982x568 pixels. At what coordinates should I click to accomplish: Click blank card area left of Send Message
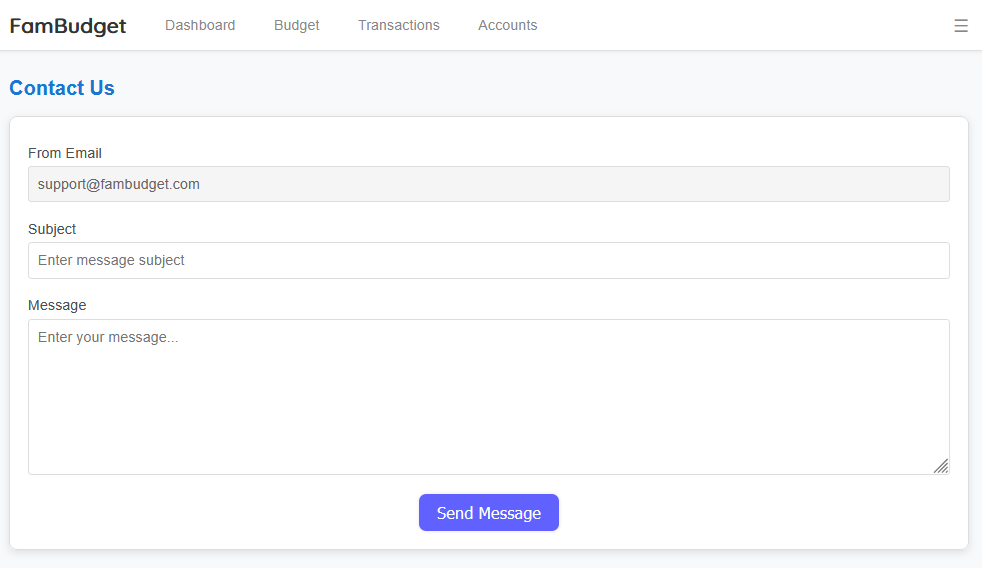220,512
